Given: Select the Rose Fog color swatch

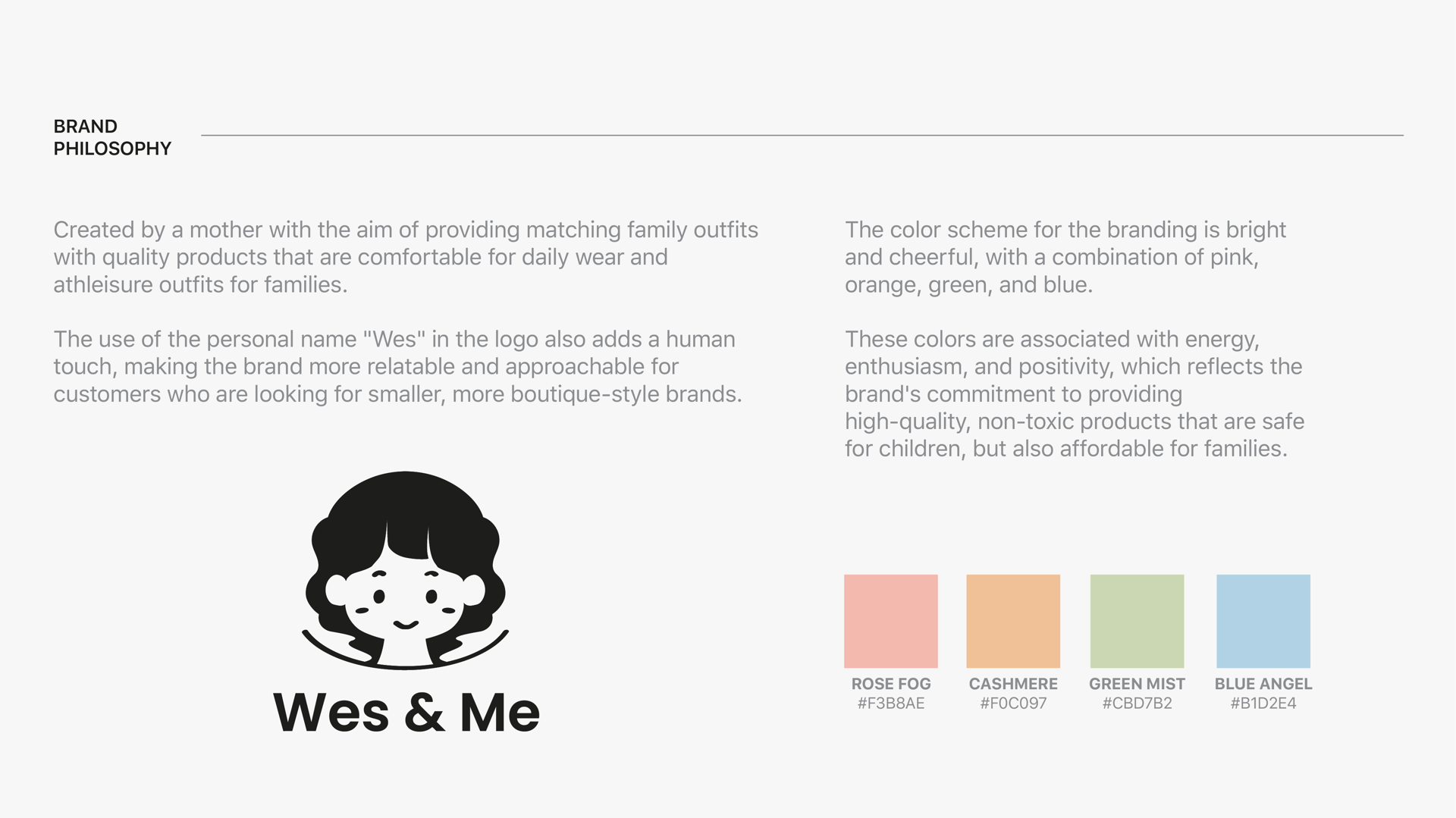Looking at the screenshot, I should 891,621.
